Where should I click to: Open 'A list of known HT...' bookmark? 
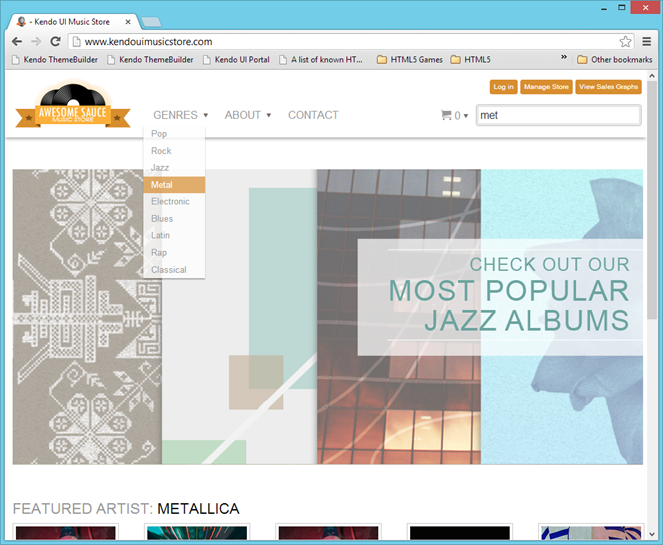click(321, 60)
